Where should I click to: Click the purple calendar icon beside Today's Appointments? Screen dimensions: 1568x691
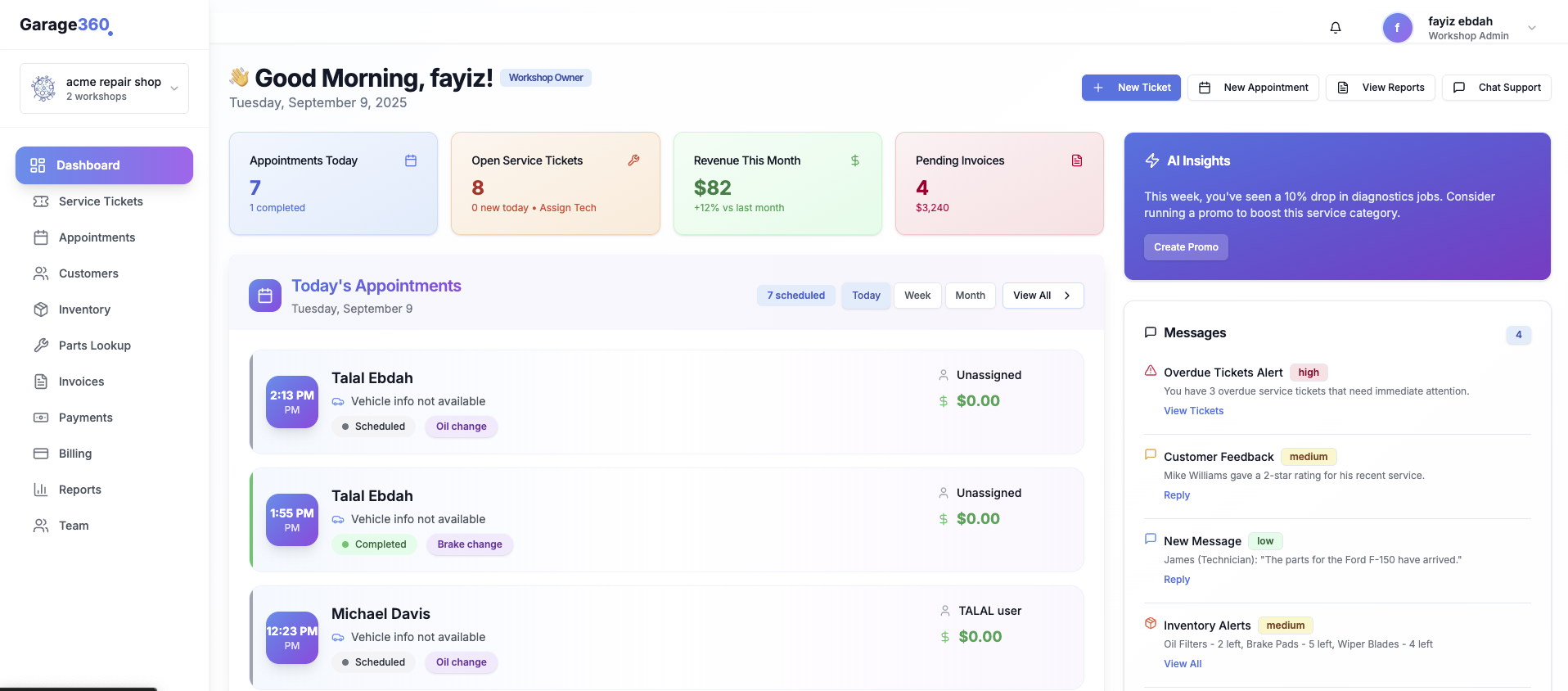(265, 296)
